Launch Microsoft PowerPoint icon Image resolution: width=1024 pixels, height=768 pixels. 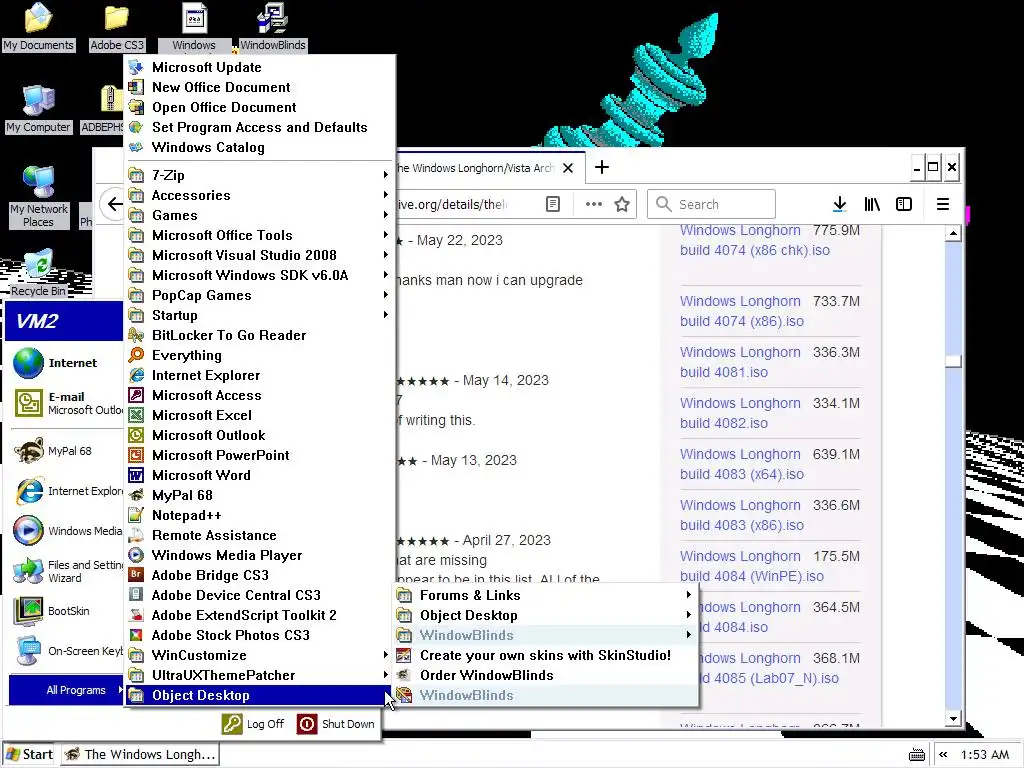136,455
